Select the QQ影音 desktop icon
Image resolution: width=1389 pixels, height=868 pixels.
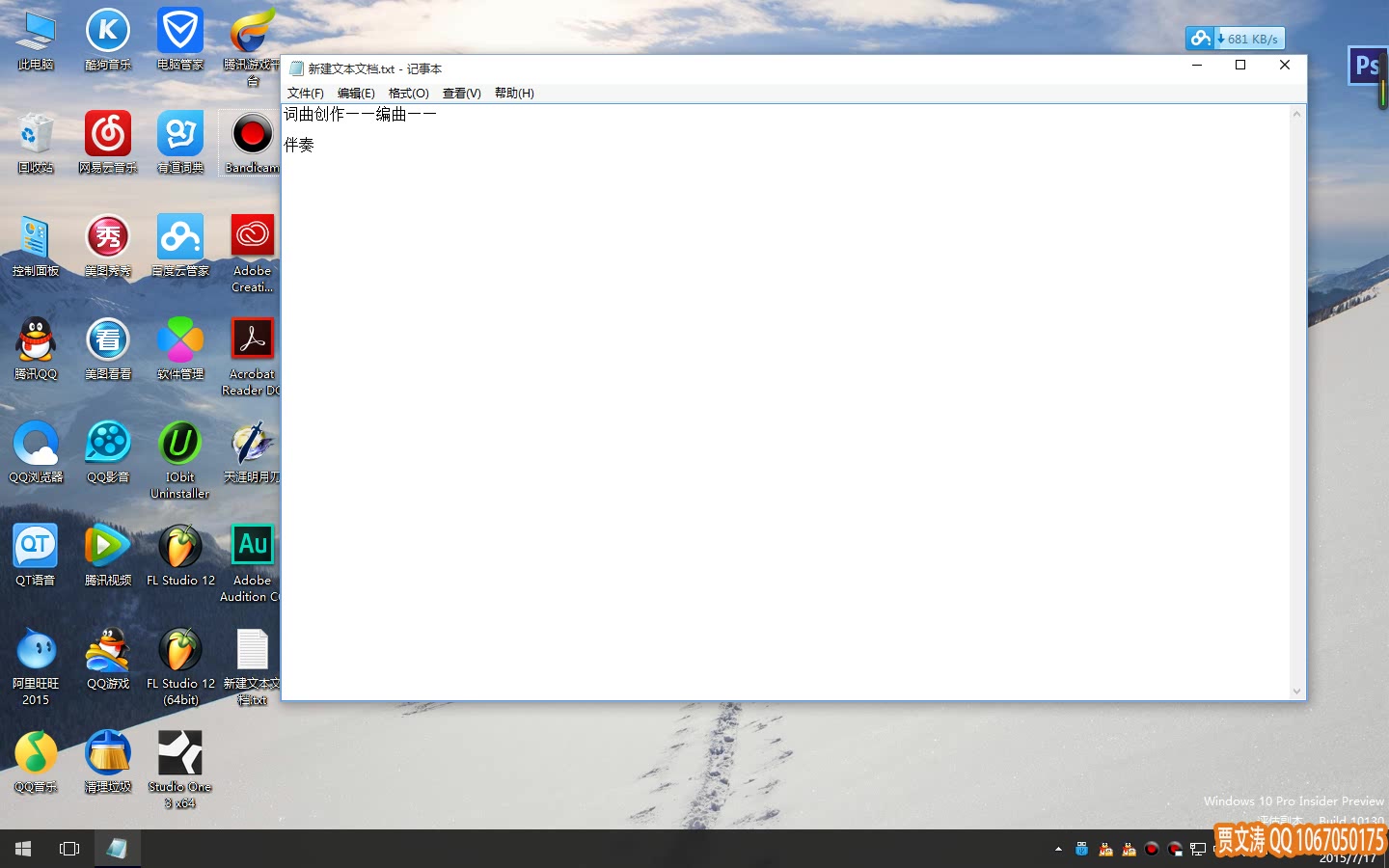[108, 452]
